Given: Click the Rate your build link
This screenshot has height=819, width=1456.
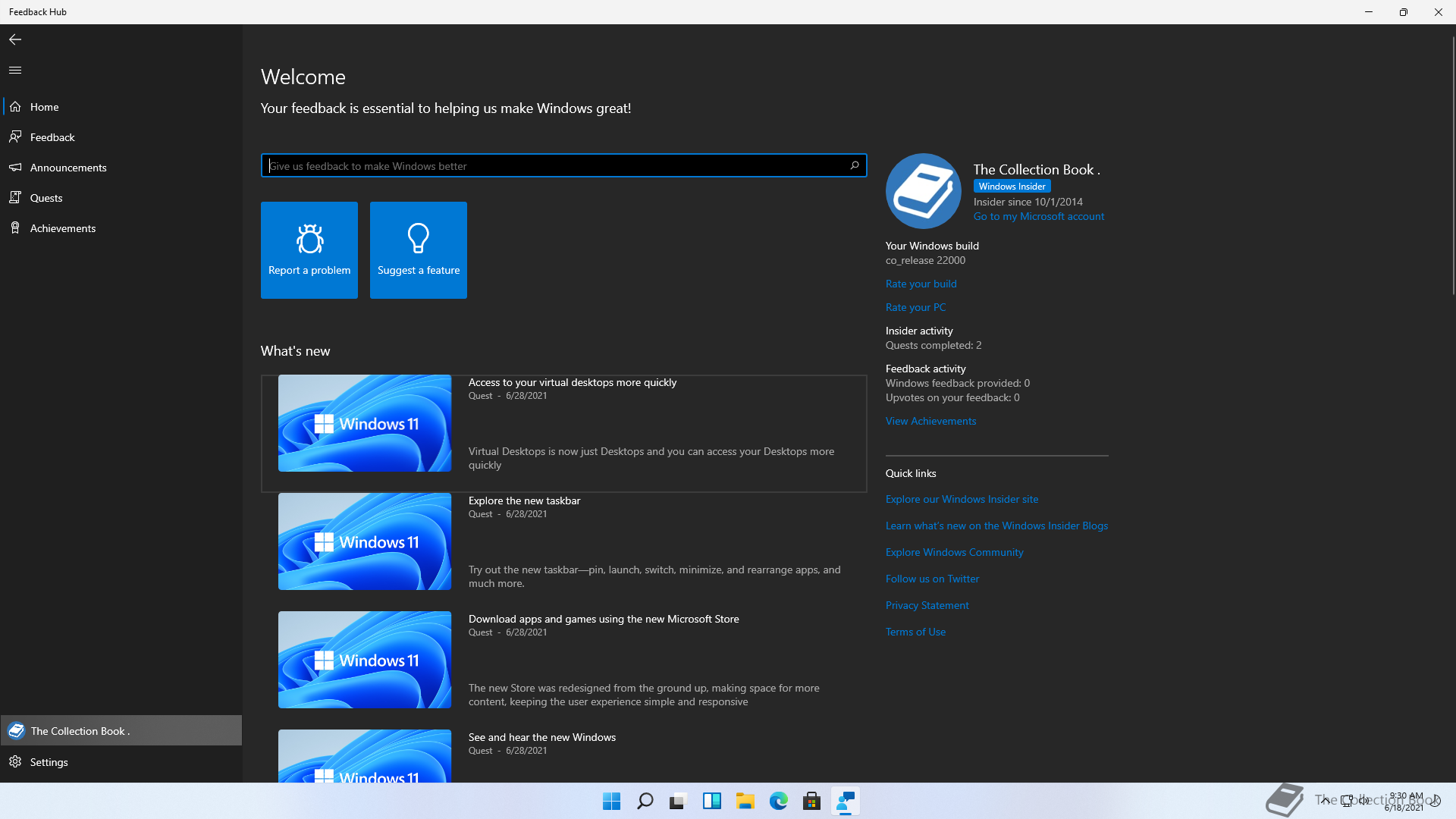Looking at the screenshot, I should 921,284.
